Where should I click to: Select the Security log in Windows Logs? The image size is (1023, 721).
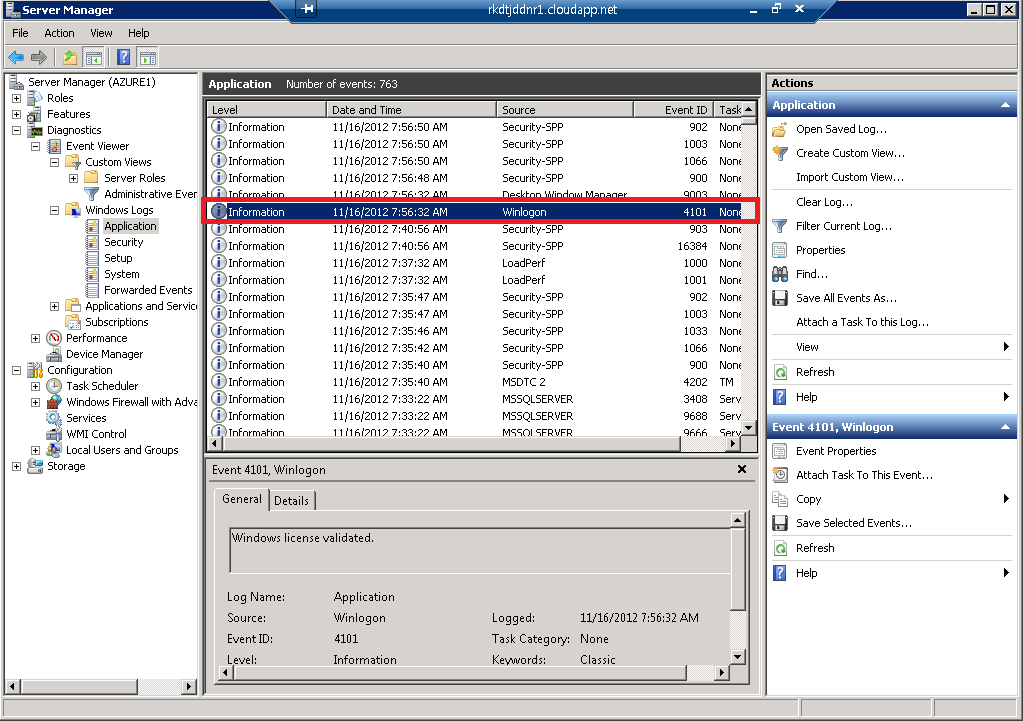coord(123,242)
